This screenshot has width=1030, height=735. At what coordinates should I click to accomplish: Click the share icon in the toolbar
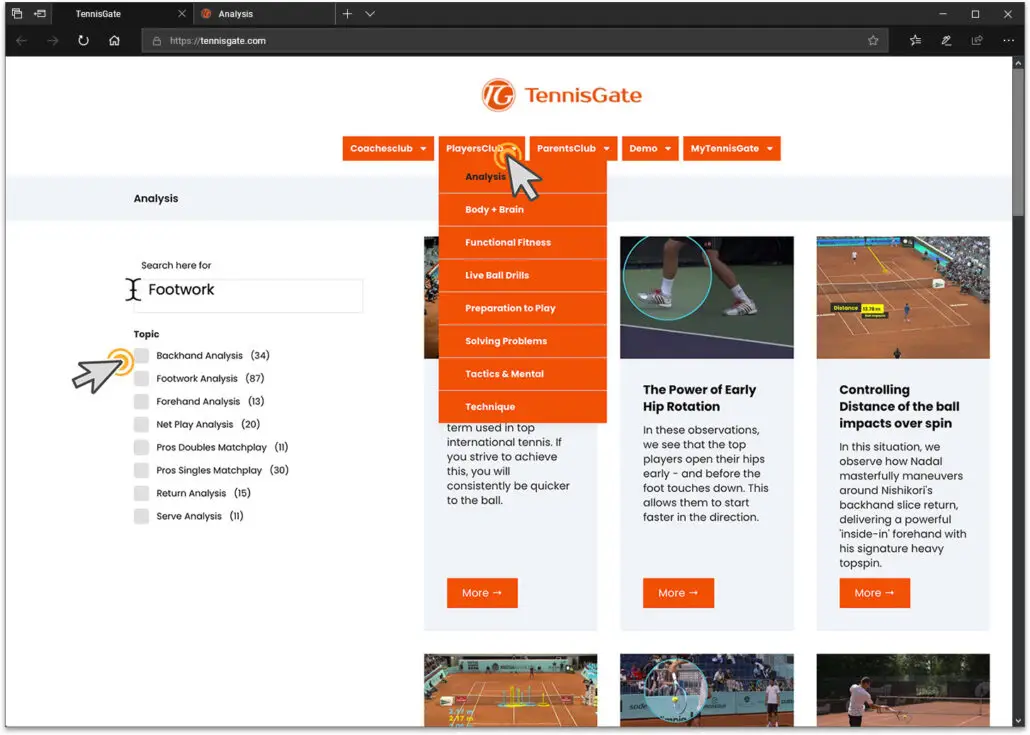click(x=976, y=40)
